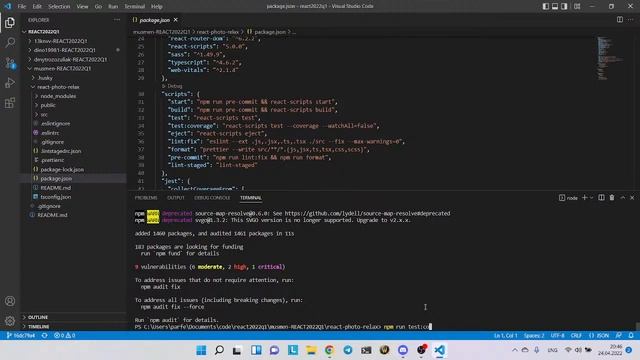The image size is (640, 360).
Task: Open the Explorer view in activity bar
Action: (x=10, y=22)
